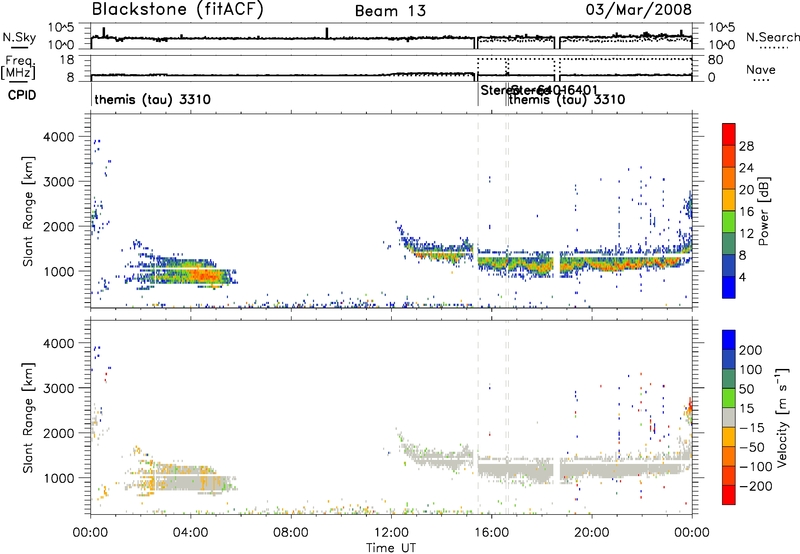Viewport: 800px width, 554px height.
Task: Click the "Slant Range [km]" label of the power panel
Action: (x=28, y=211)
